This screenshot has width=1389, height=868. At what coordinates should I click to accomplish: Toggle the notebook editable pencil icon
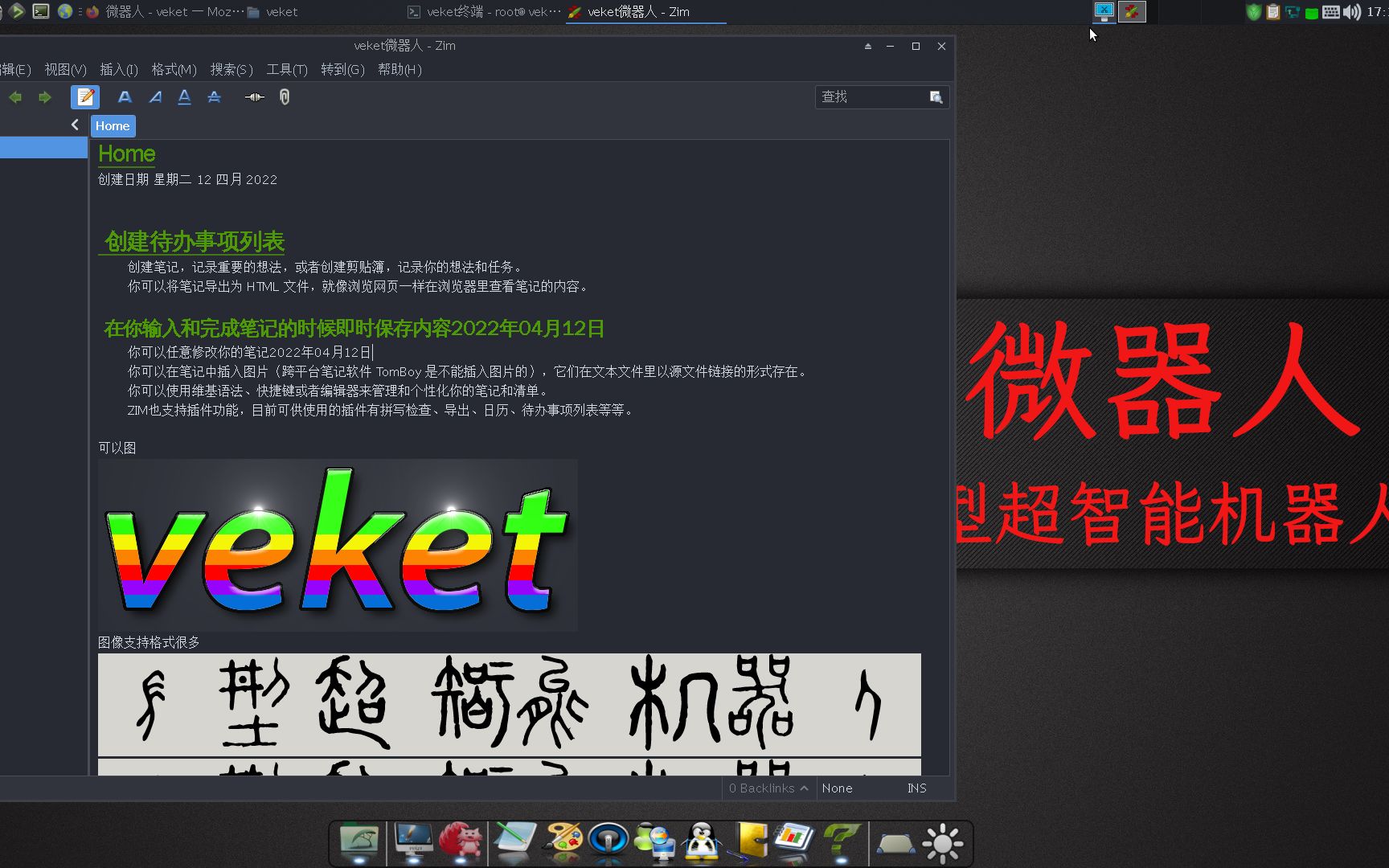coord(85,97)
